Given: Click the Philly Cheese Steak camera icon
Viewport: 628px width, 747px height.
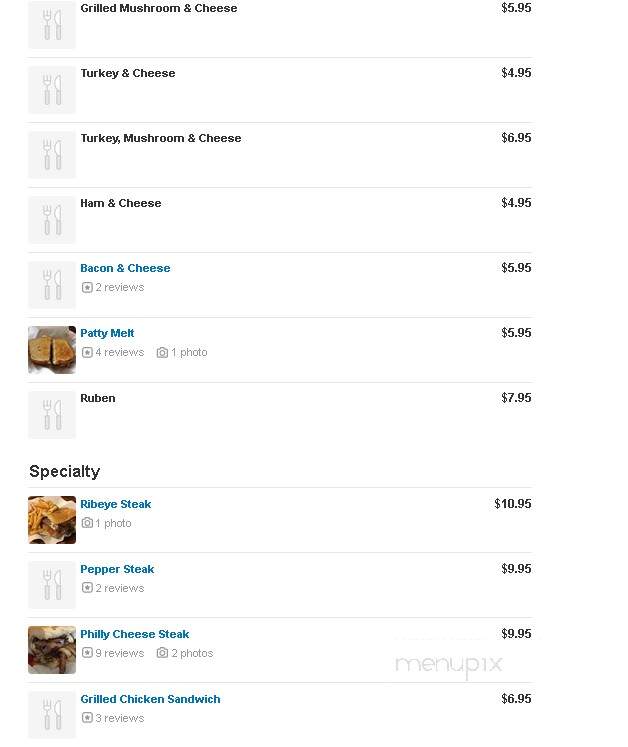Looking at the screenshot, I should tap(162, 653).
